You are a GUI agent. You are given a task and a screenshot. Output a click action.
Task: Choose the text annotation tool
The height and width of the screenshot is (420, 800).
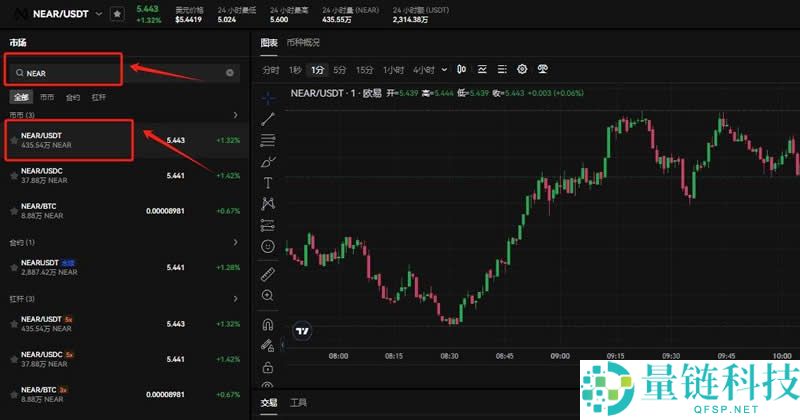268,183
